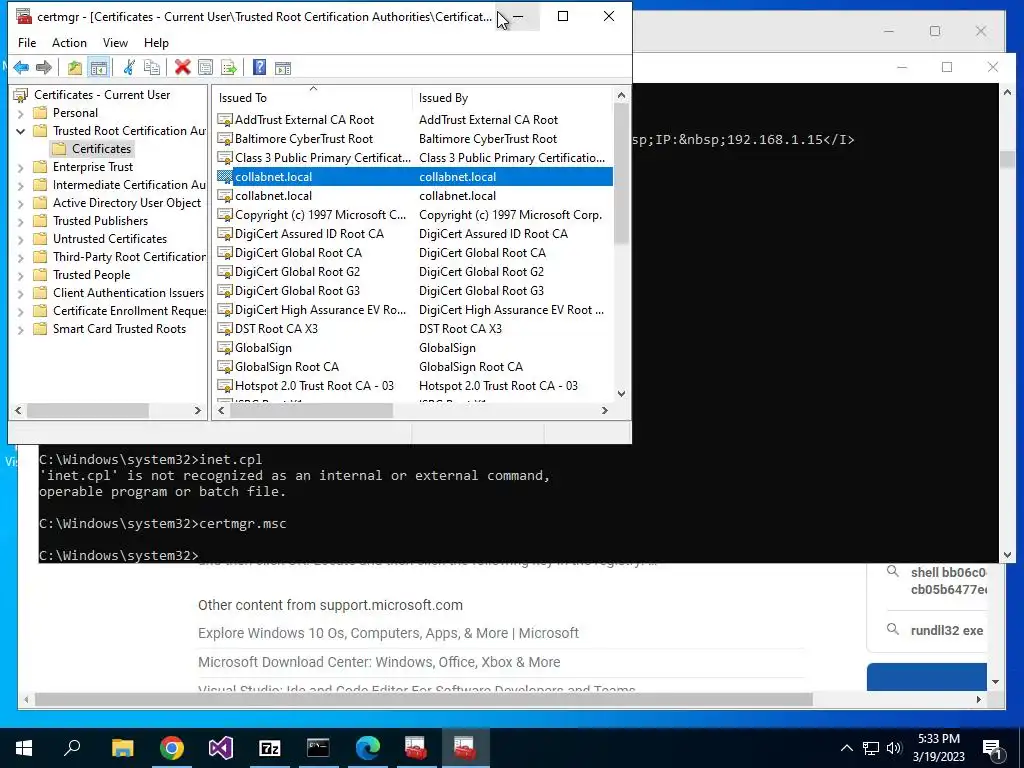Image resolution: width=1024 pixels, height=768 pixels.
Task: Expand the Untrusted Certificates node
Action: [x=20, y=240]
